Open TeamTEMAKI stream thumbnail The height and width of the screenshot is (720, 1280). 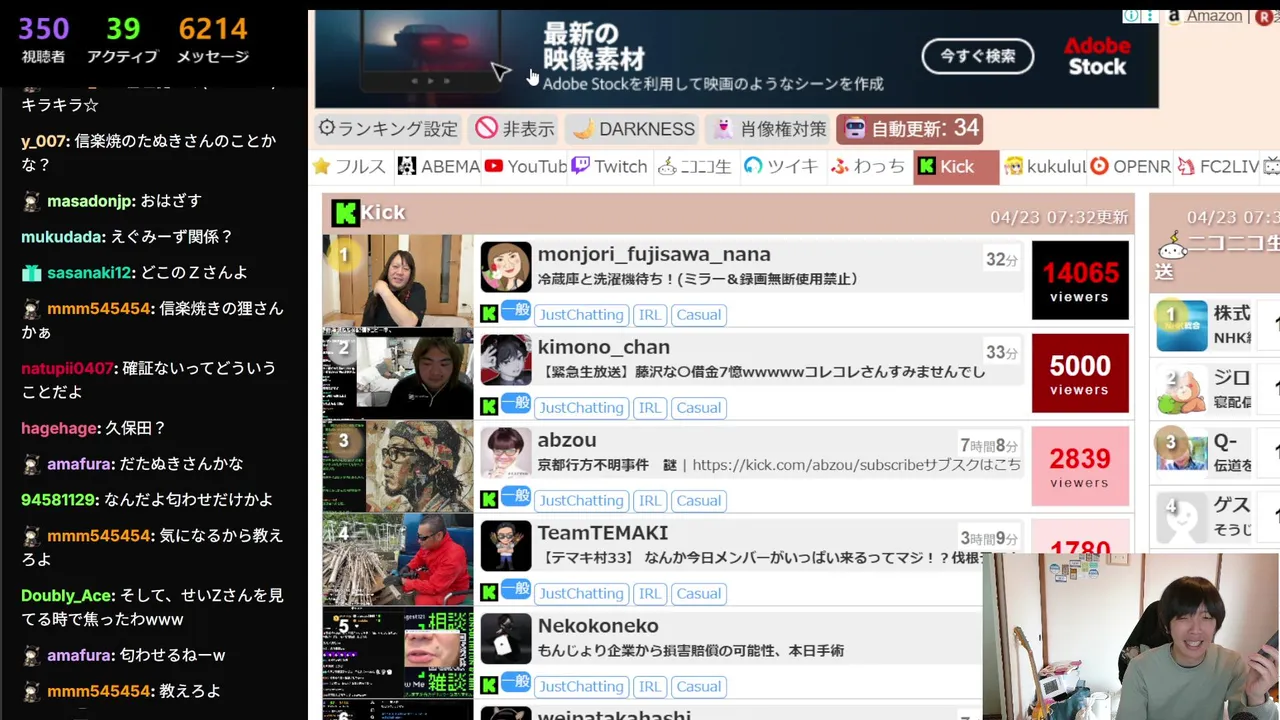397,560
